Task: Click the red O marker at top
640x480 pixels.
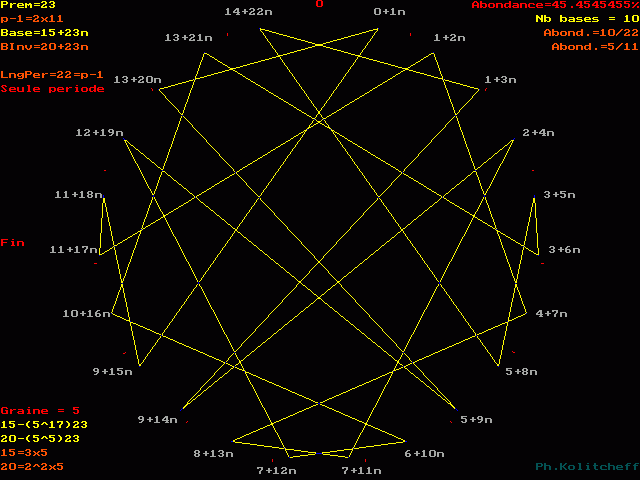Action: pos(320,5)
